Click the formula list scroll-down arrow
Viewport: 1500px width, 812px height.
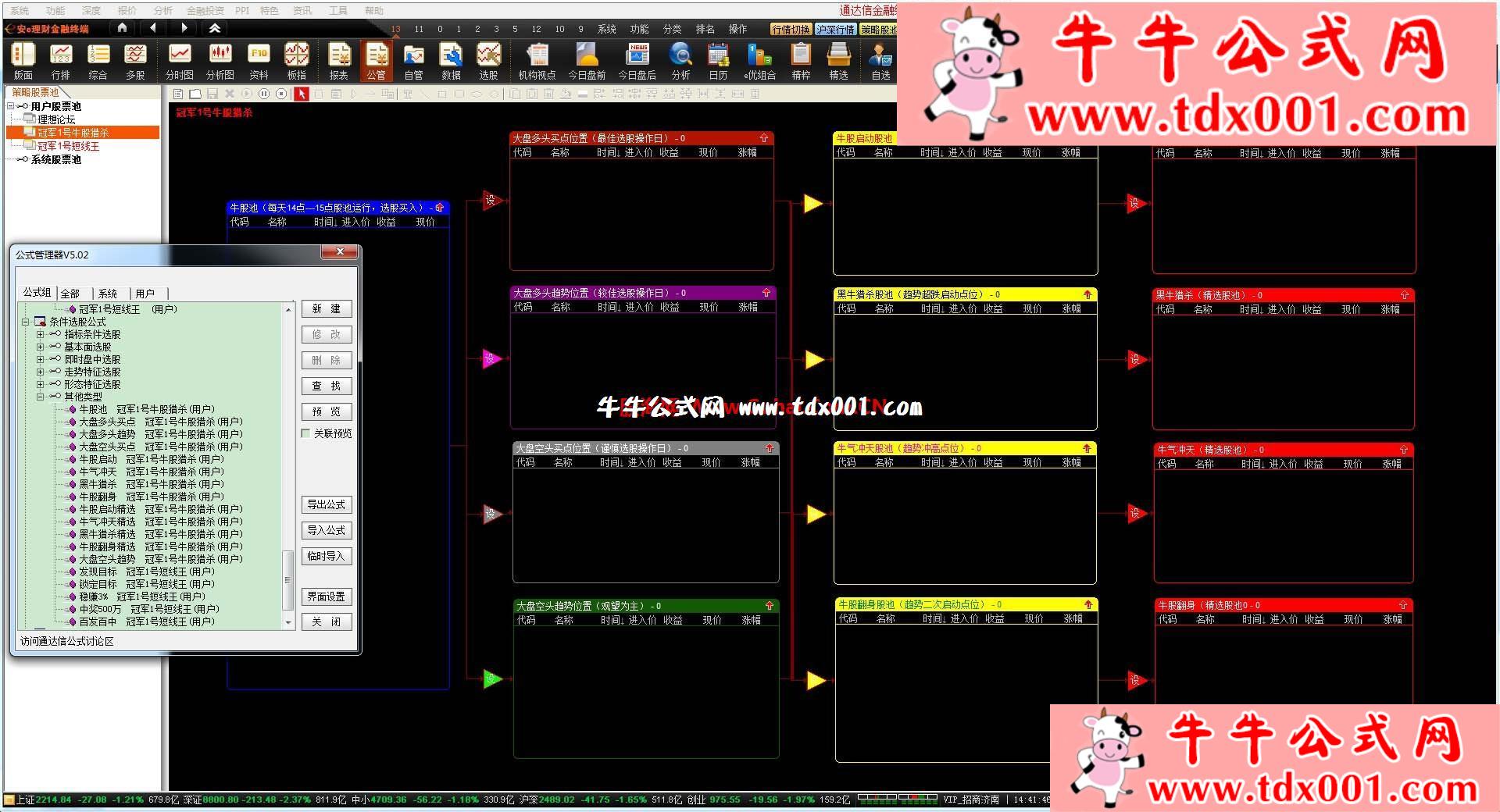pyautogui.click(x=287, y=622)
